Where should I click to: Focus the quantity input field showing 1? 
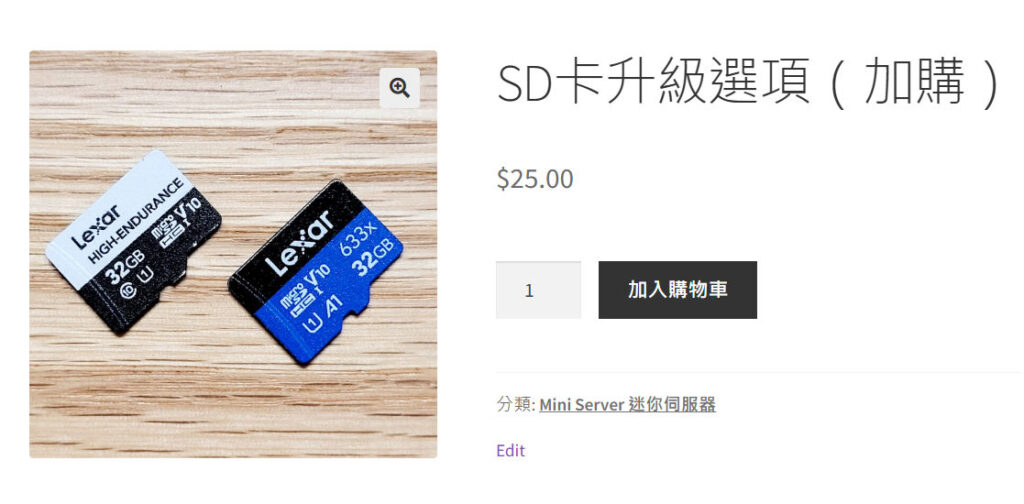pos(538,290)
